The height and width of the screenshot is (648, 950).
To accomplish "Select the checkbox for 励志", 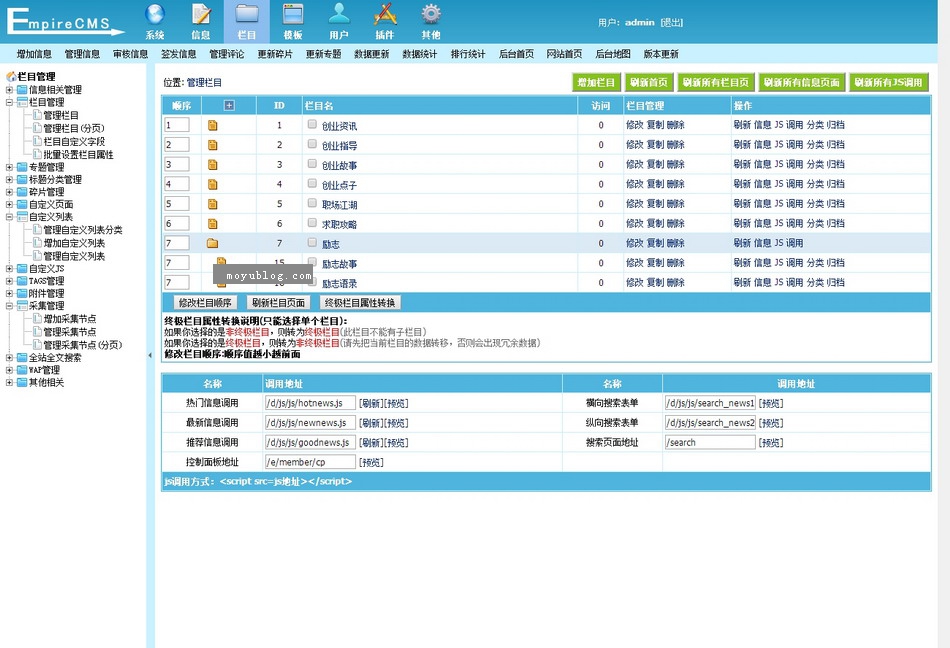I will 312,242.
